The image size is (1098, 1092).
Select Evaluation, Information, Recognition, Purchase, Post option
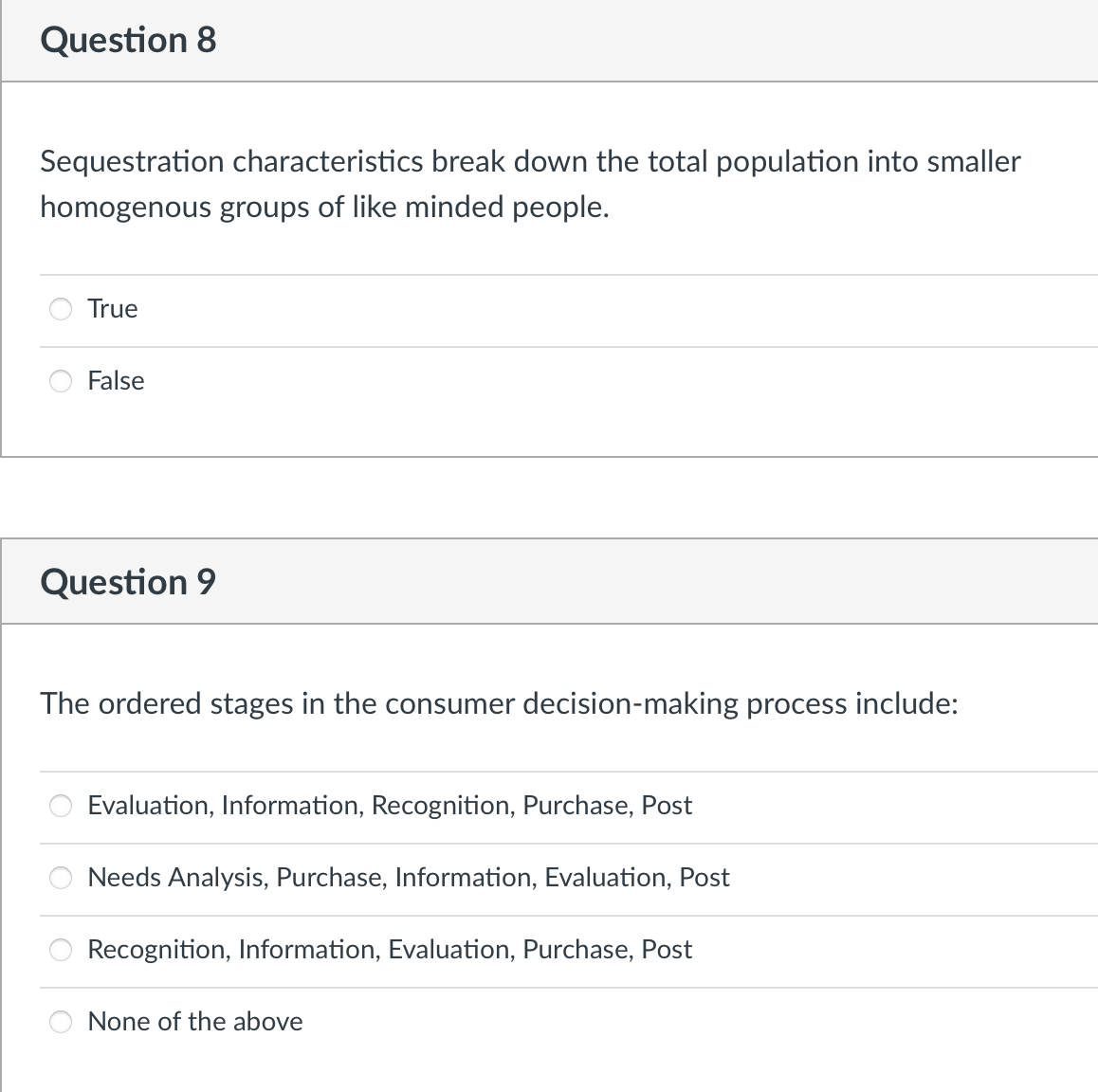pyautogui.click(x=60, y=806)
